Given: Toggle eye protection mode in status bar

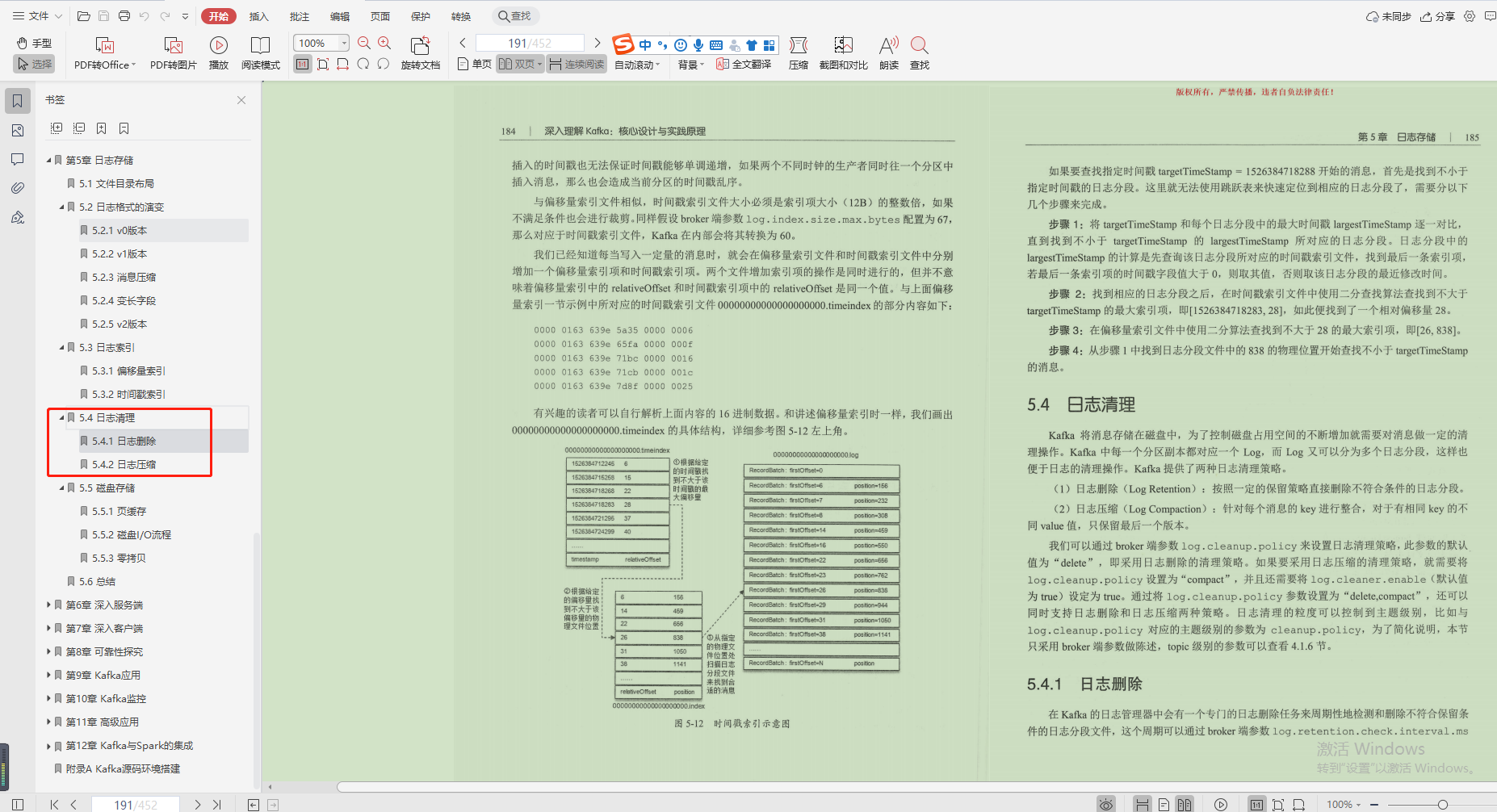Looking at the screenshot, I should click(1106, 804).
